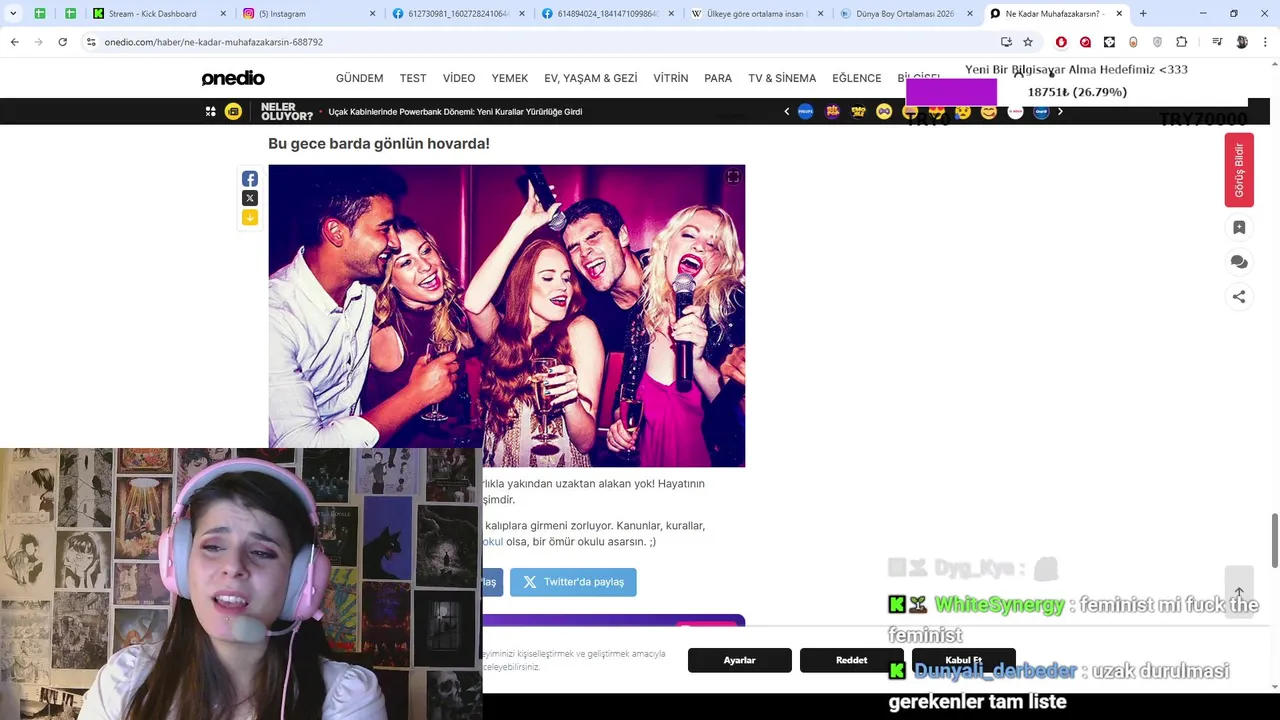Image resolution: width=1280 pixels, height=720 pixels.
Task: Open EV, YAŞAM & GEZİ section
Action: [591, 78]
